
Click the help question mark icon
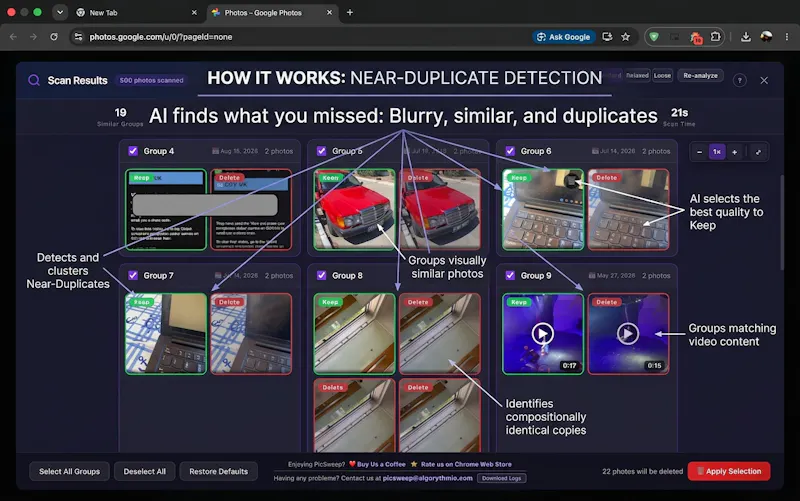(x=739, y=81)
